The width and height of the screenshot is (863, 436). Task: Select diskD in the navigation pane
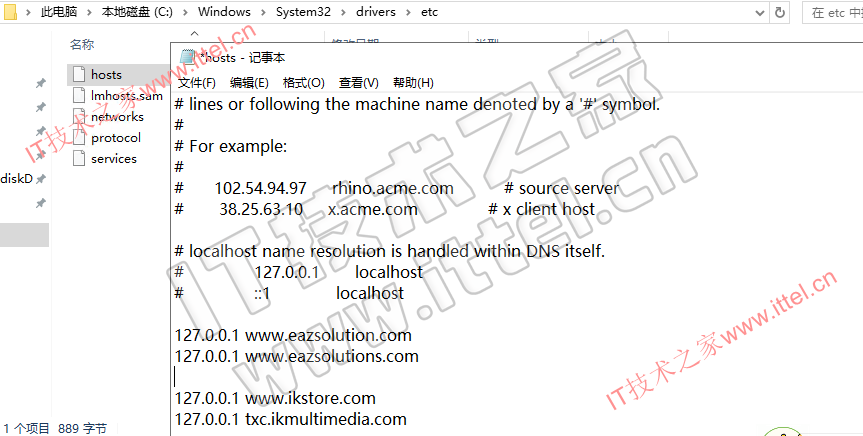click(17, 179)
